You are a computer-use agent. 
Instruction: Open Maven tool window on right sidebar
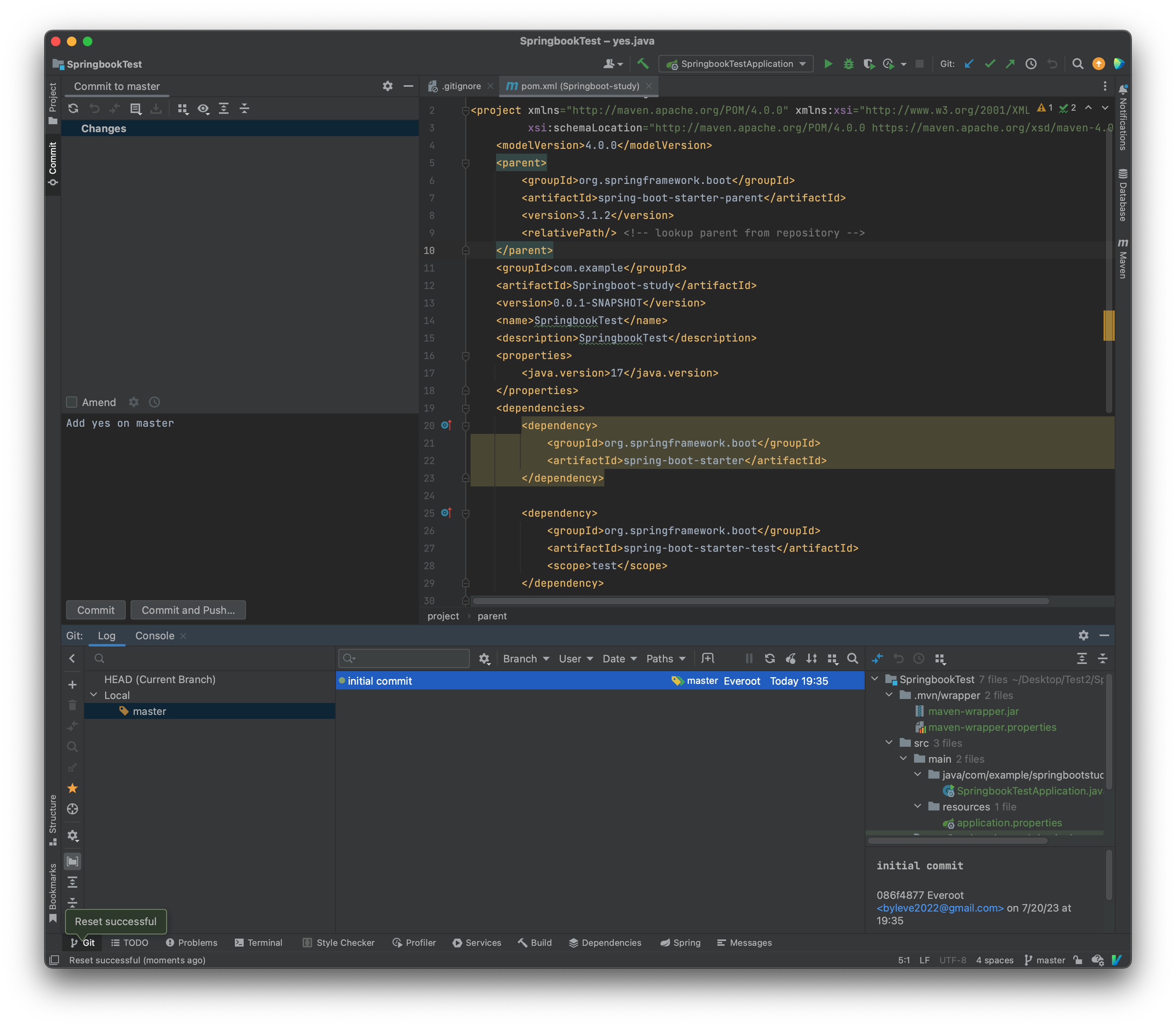point(1123,258)
